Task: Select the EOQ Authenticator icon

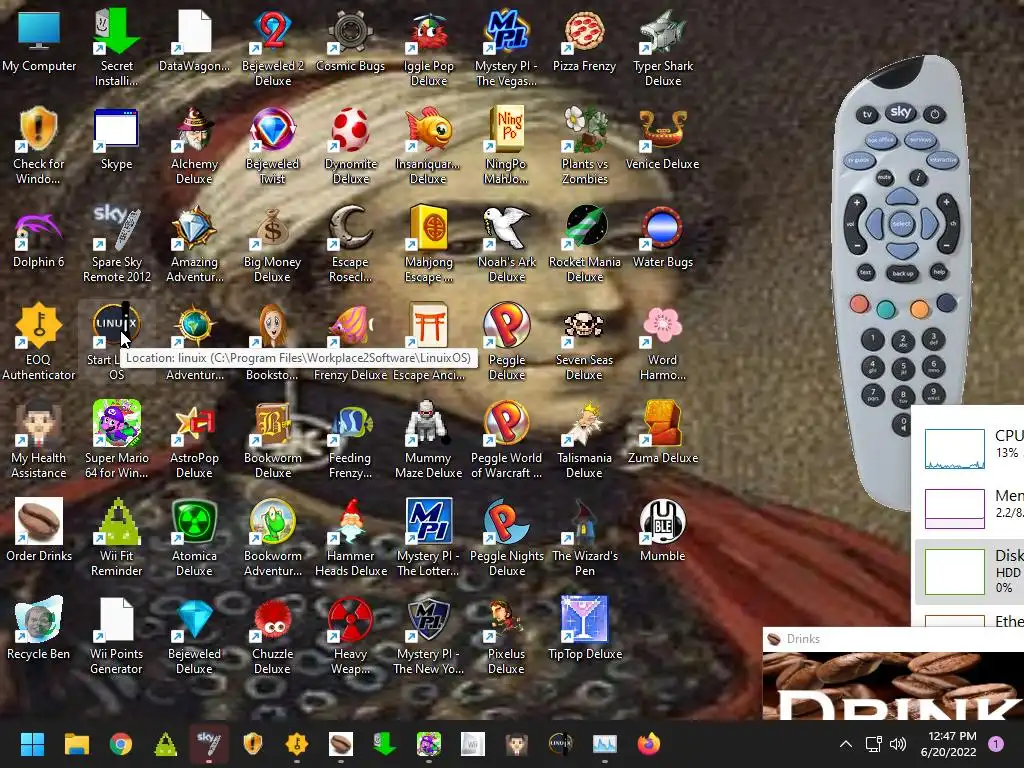Action: coord(39,343)
